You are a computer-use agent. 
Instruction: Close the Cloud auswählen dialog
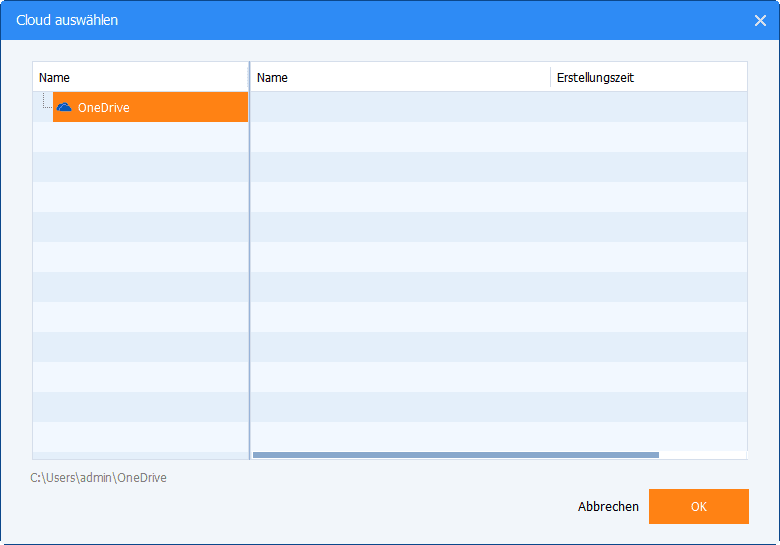[x=760, y=20]
